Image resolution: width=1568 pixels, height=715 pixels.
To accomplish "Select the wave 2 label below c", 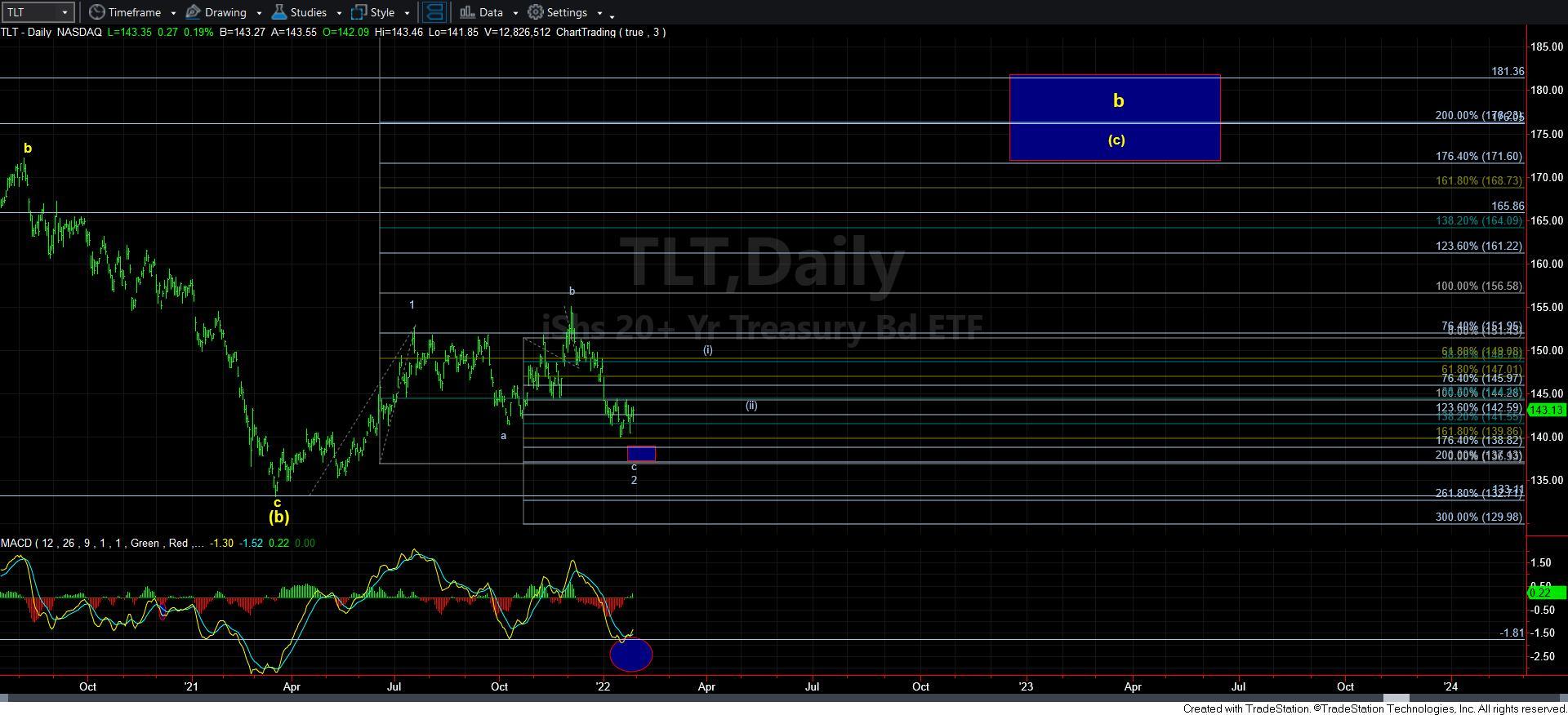I will click(634, 480).
